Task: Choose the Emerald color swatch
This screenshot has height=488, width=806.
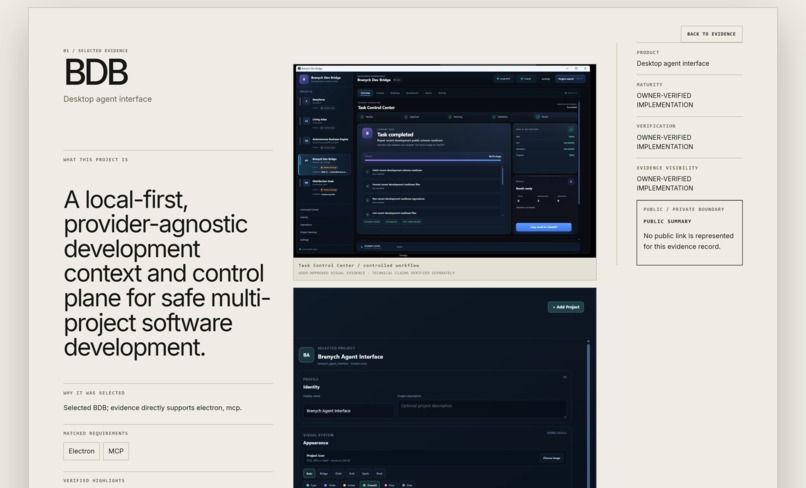Action: point(370,485)
